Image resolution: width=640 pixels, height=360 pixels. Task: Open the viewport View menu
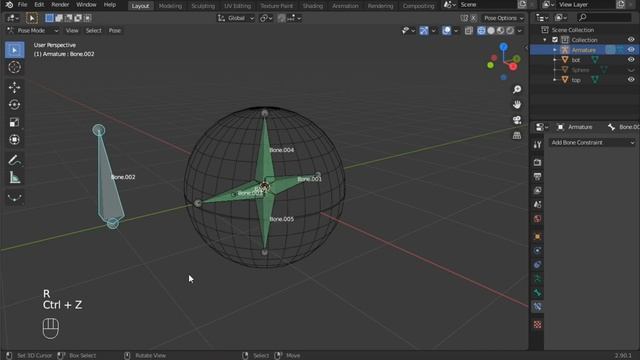tap(72, 31)
